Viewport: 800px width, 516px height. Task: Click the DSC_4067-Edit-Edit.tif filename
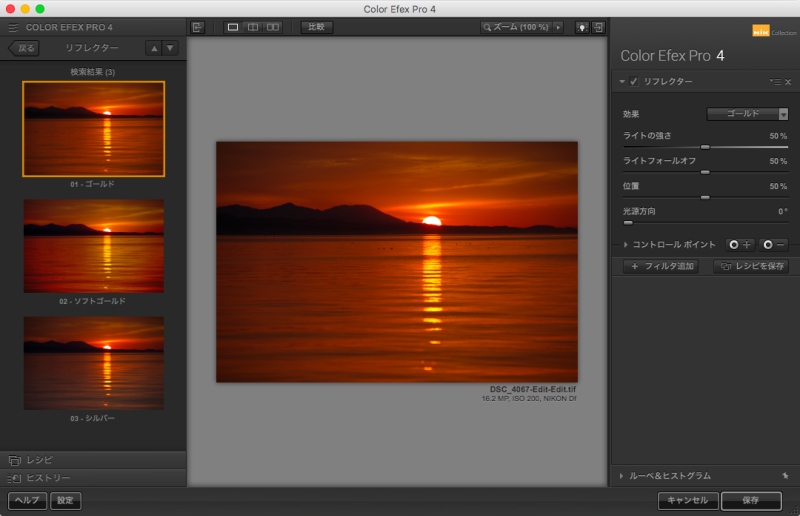pos(533,389)
